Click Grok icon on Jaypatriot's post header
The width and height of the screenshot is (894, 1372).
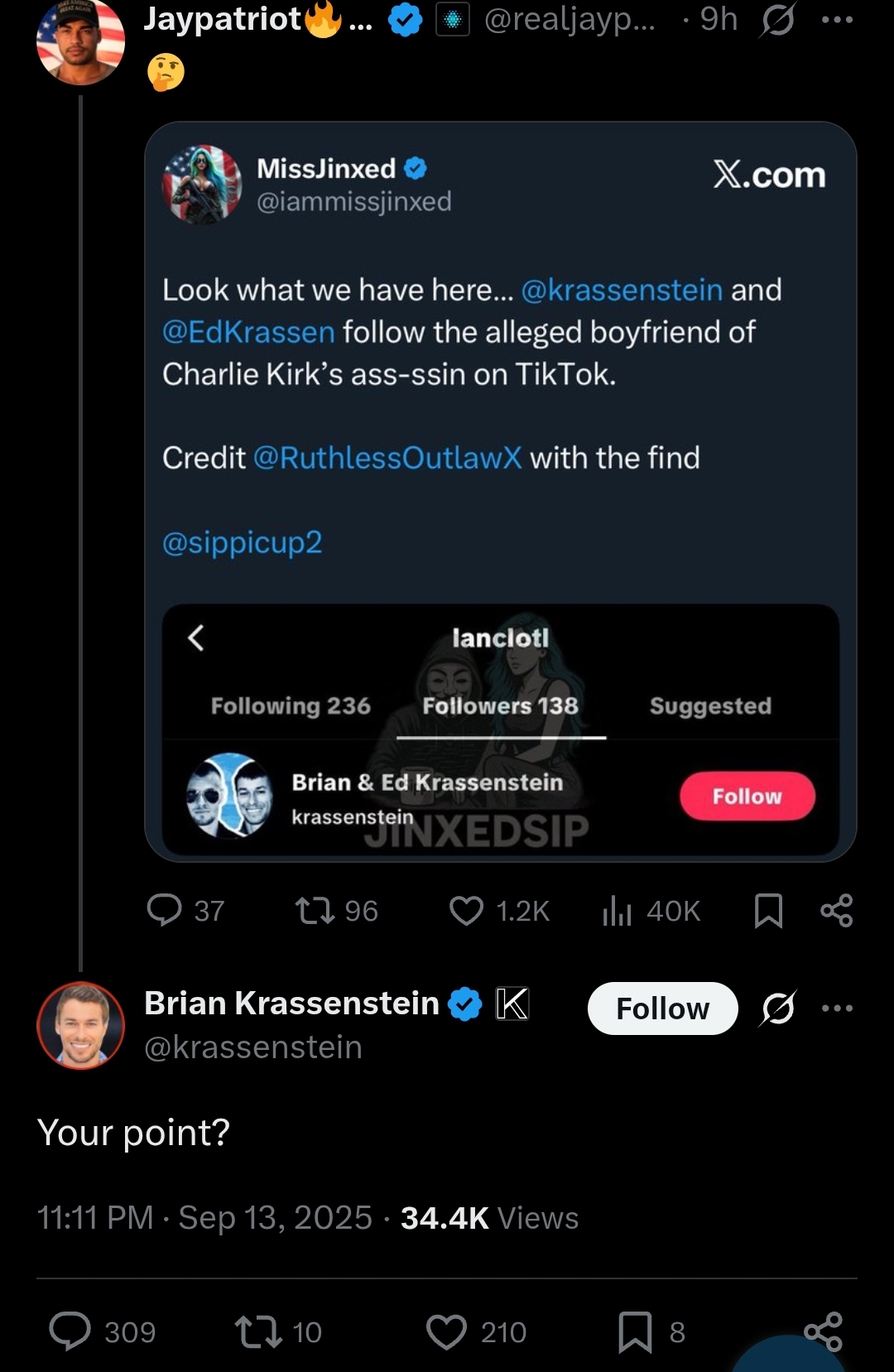tap(777, 20)
